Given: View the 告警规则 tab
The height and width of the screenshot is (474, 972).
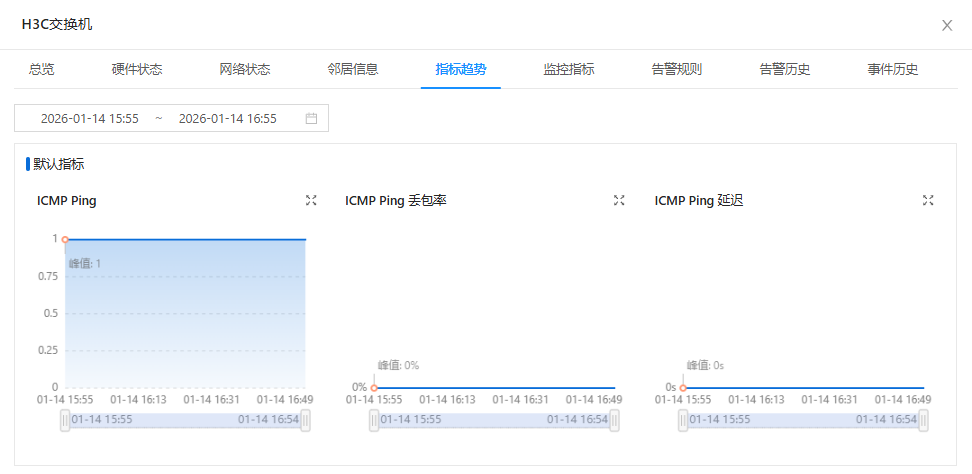Looking at the screenshot, I should [677, 69].
